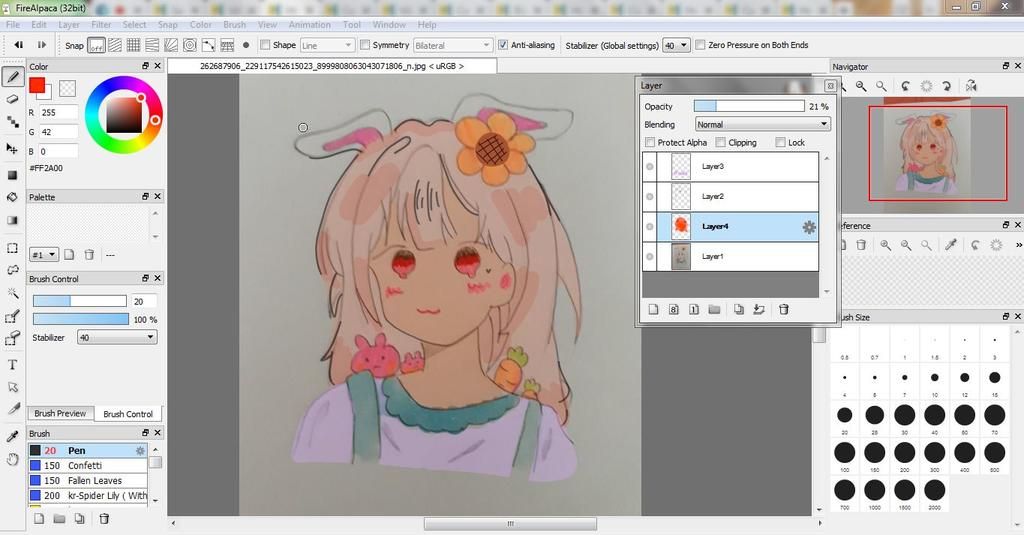This screenshot has height=535, width=1024.
Task: Enable the Symmetry checkbox
Action: (x=365, y=45)
